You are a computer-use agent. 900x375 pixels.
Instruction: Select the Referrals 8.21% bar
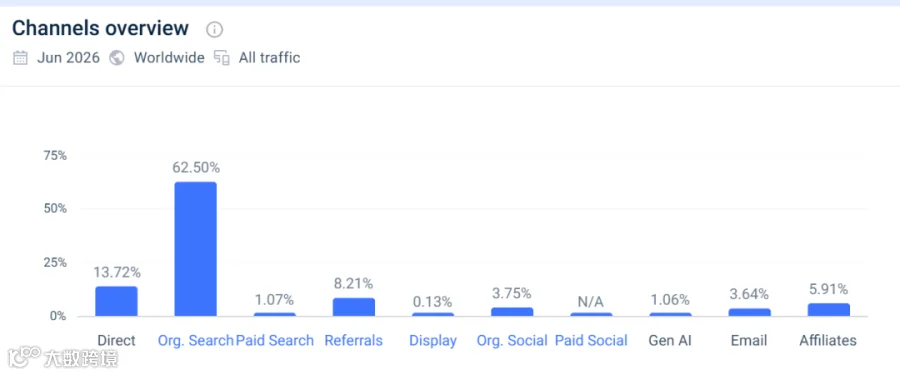(354, 307)
